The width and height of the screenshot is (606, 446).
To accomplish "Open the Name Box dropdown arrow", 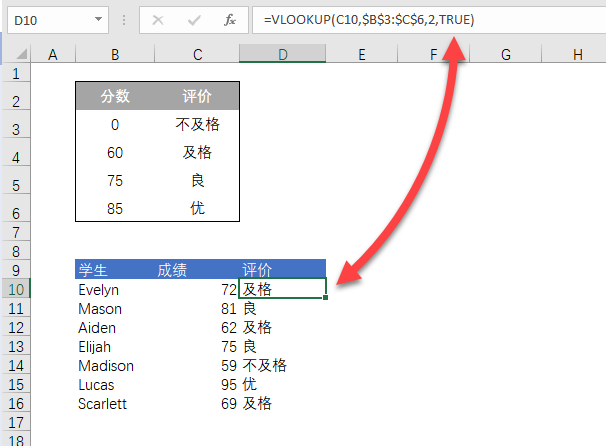I will (97, 19).
